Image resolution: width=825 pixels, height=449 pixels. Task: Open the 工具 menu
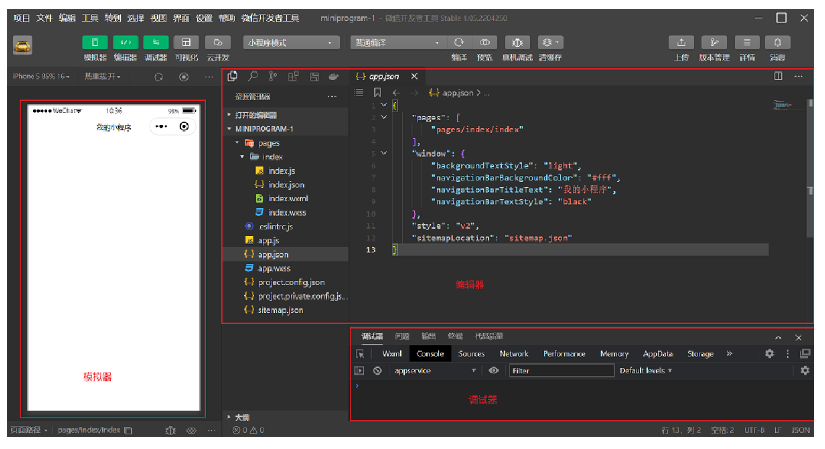(x=90, y=18)
